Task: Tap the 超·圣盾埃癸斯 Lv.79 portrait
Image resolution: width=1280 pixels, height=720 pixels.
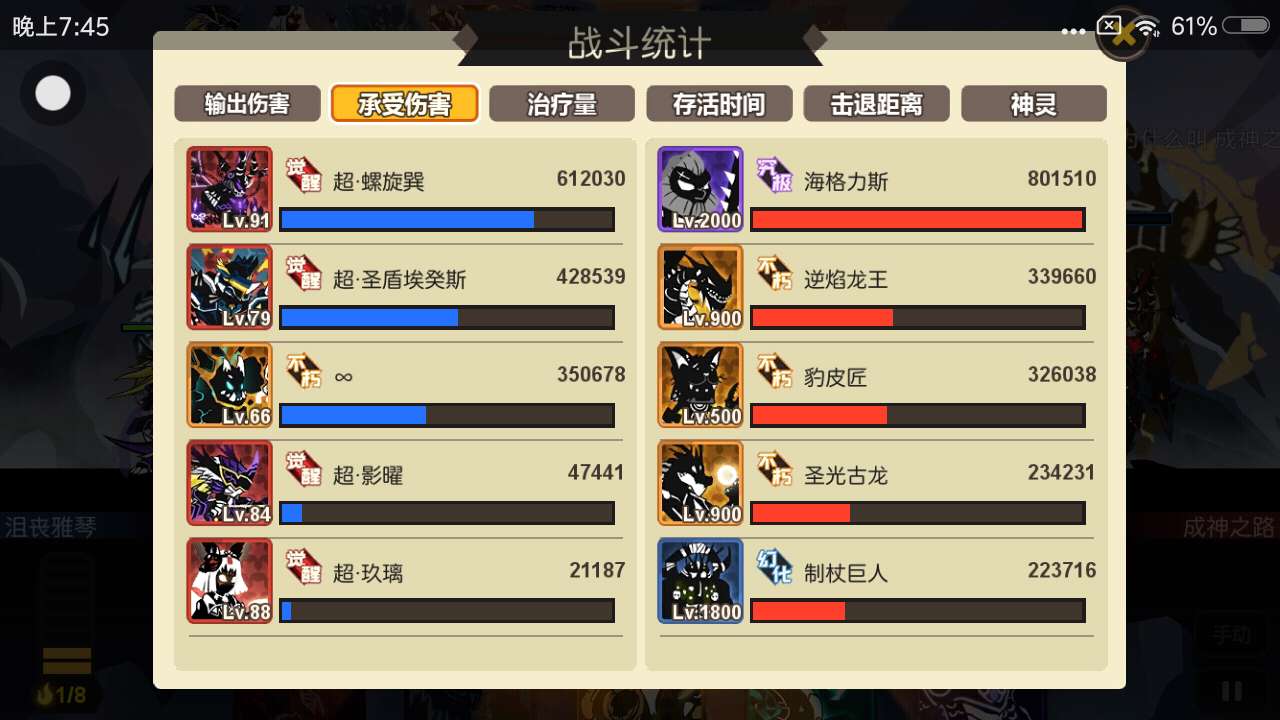Action: 229,287
